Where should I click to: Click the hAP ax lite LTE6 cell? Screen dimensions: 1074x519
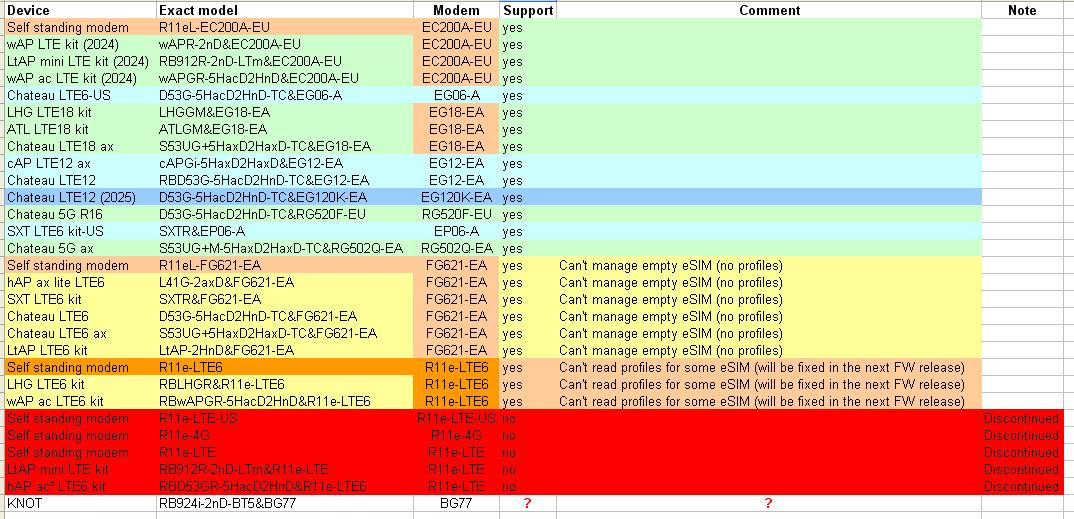point(78,282)
